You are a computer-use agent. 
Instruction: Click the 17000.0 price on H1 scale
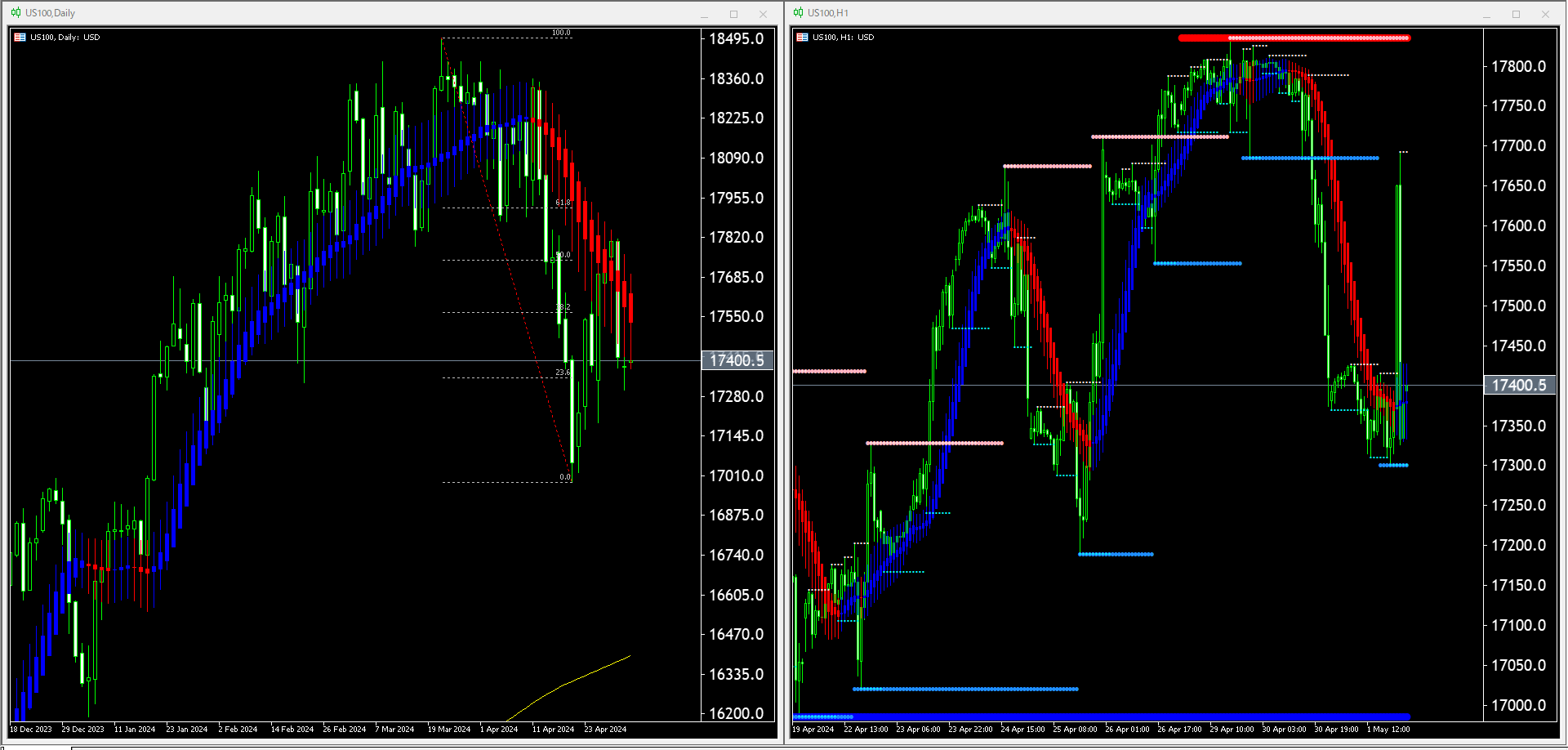1519,706
